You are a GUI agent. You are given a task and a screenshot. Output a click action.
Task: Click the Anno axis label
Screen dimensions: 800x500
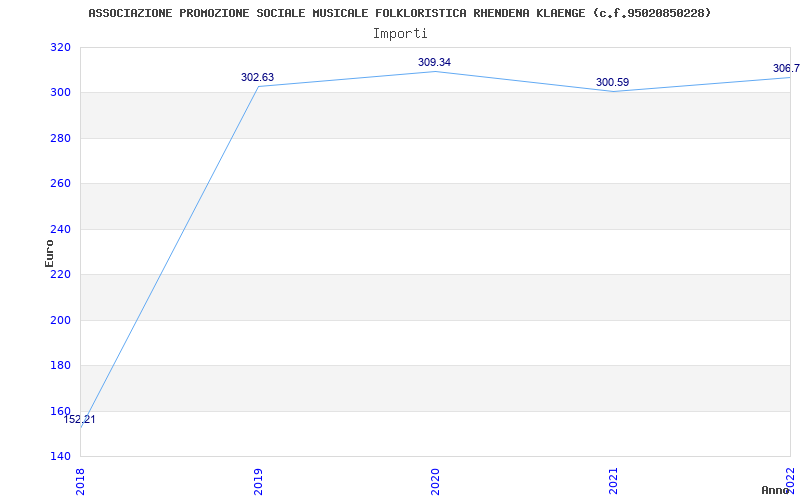pos(776,490)
